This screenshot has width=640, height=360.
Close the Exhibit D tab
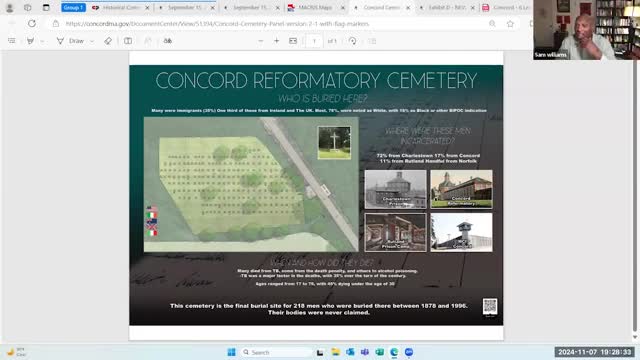point(473,8)
